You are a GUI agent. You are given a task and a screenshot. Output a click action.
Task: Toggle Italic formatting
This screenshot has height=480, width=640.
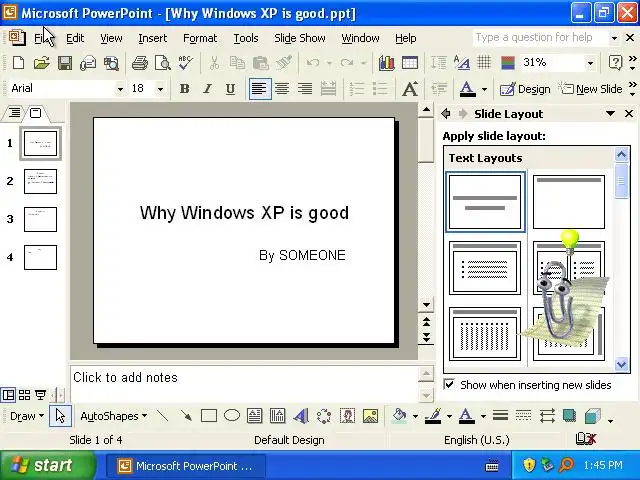(207, 89)
